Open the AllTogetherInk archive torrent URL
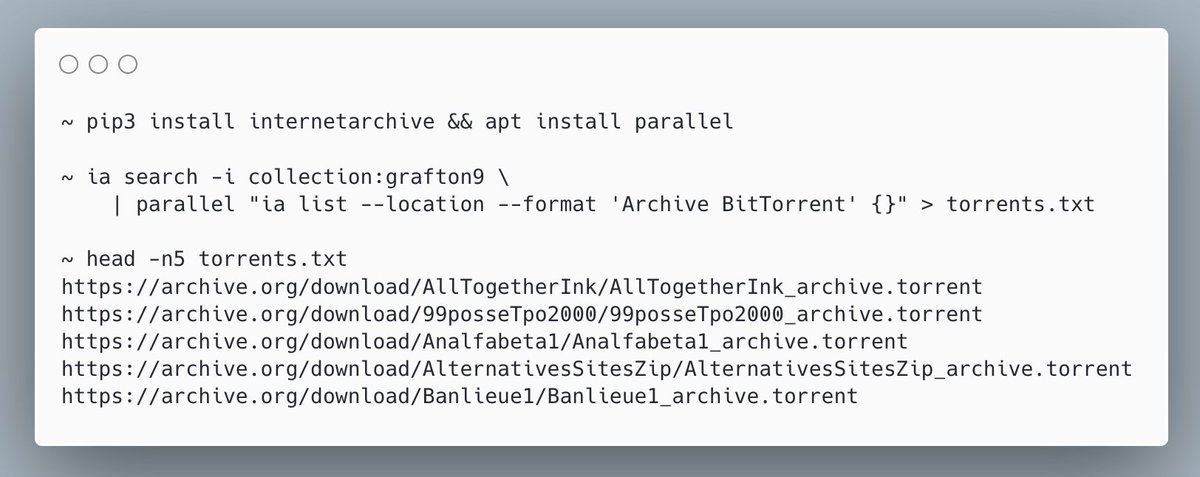This screenshot has width=1200, height=477. 521,287
